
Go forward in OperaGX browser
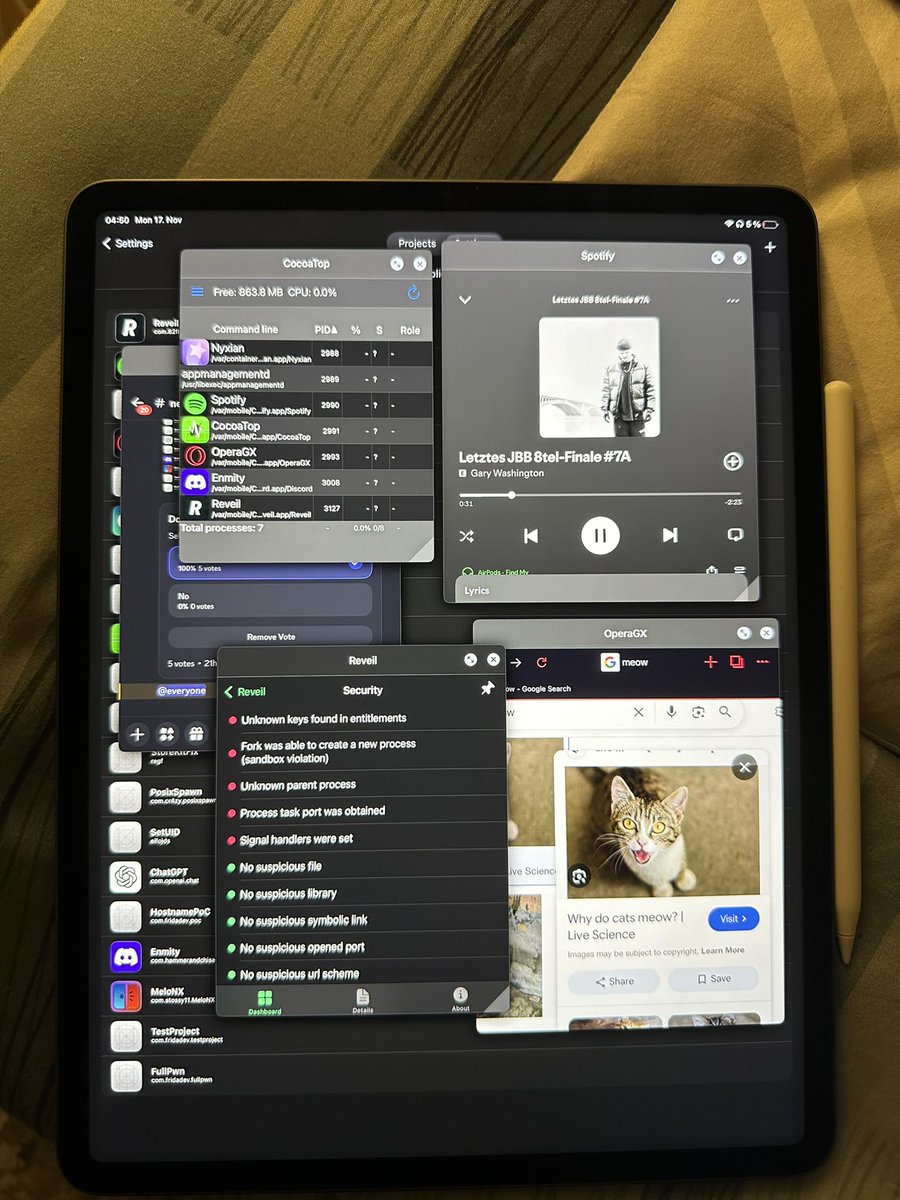tap(515, 662)
